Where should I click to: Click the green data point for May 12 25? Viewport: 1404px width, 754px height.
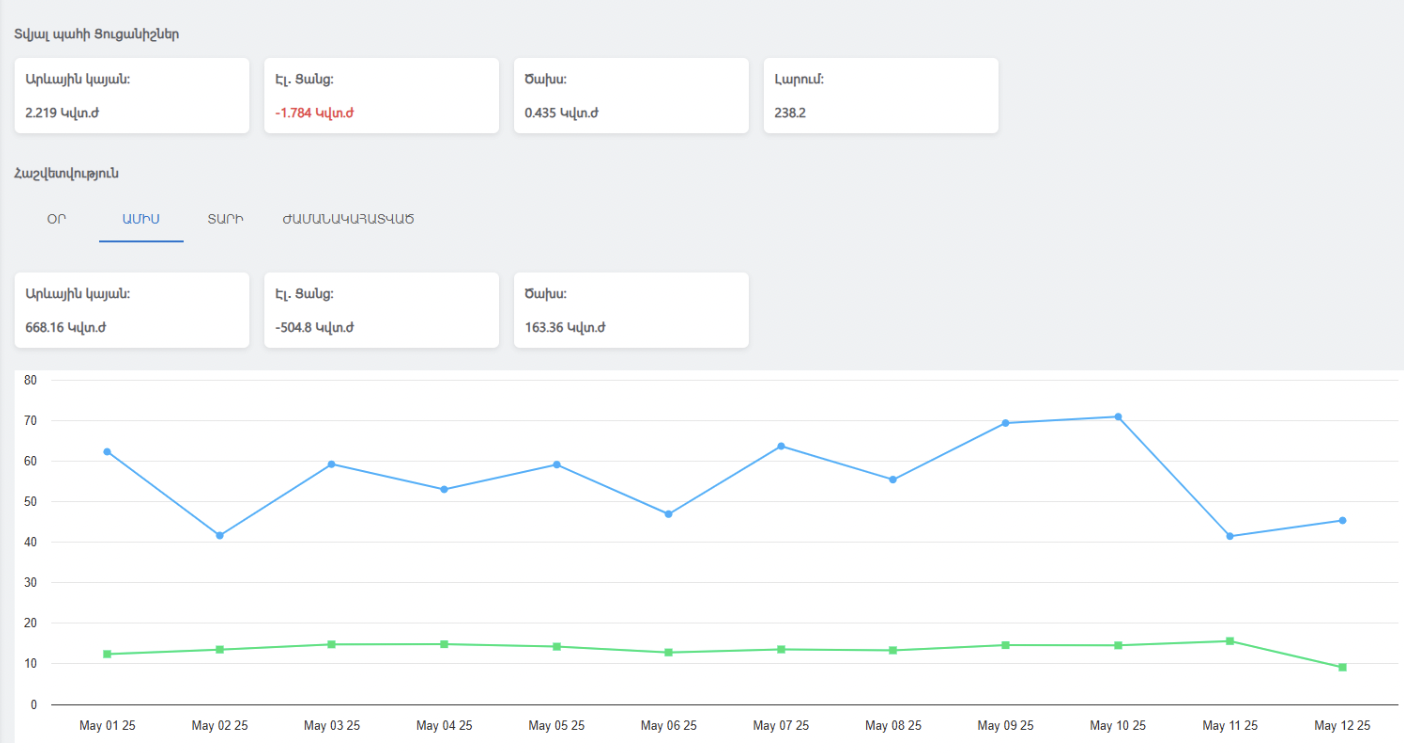click(x=1342, y=667)
